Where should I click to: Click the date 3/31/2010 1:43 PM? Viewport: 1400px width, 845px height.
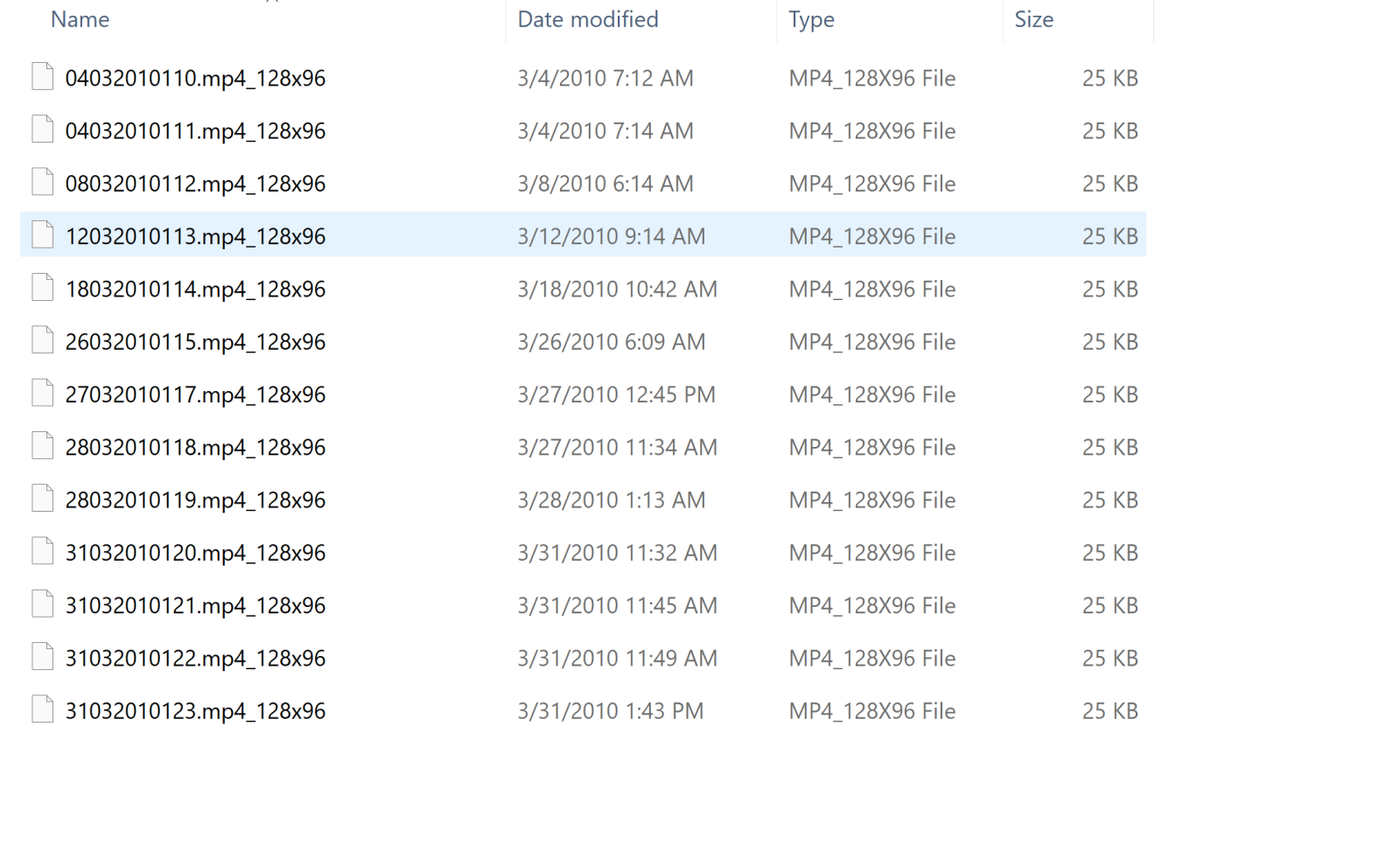pyautogui.click(x=611, y=710)
